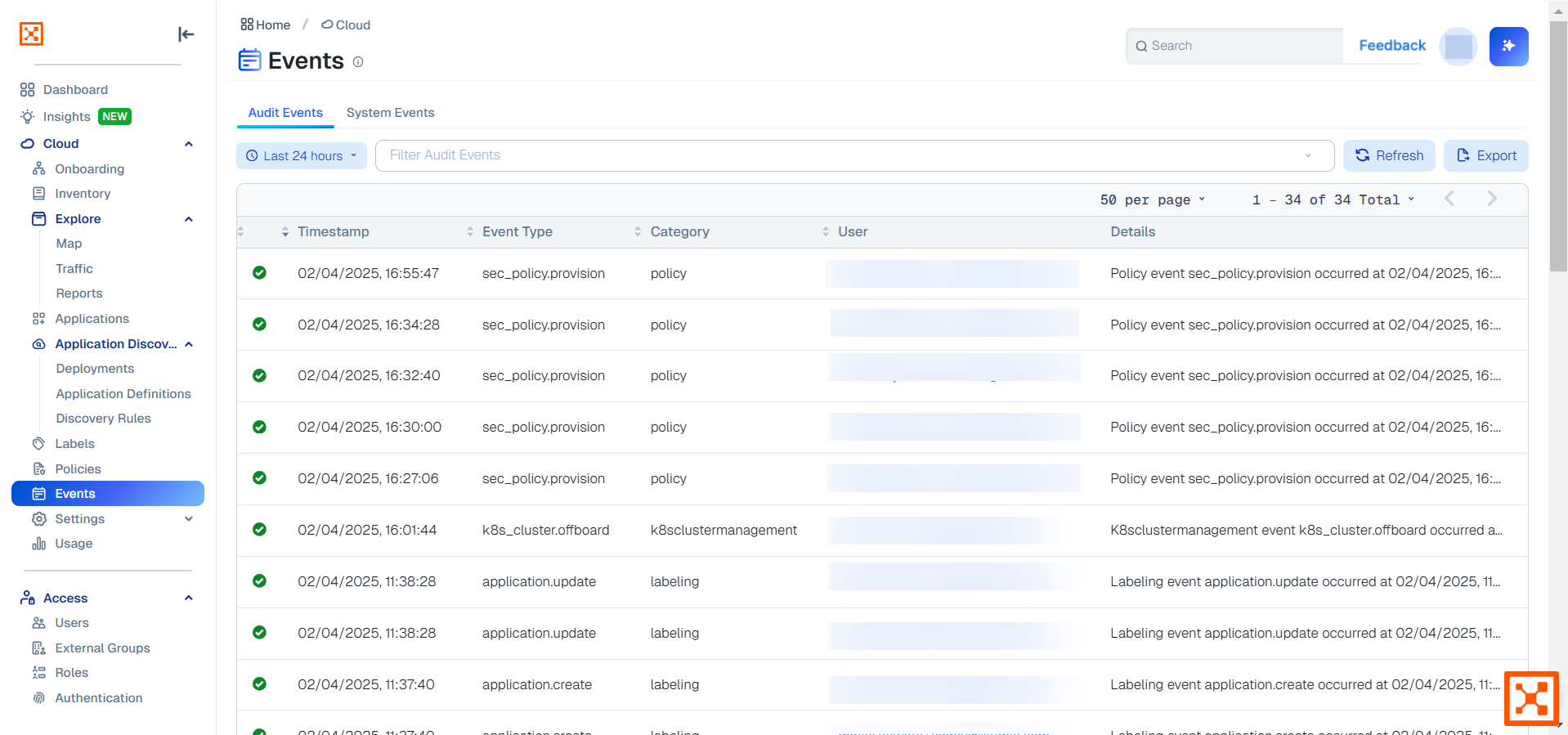Open Usage page

coord(74,544)
